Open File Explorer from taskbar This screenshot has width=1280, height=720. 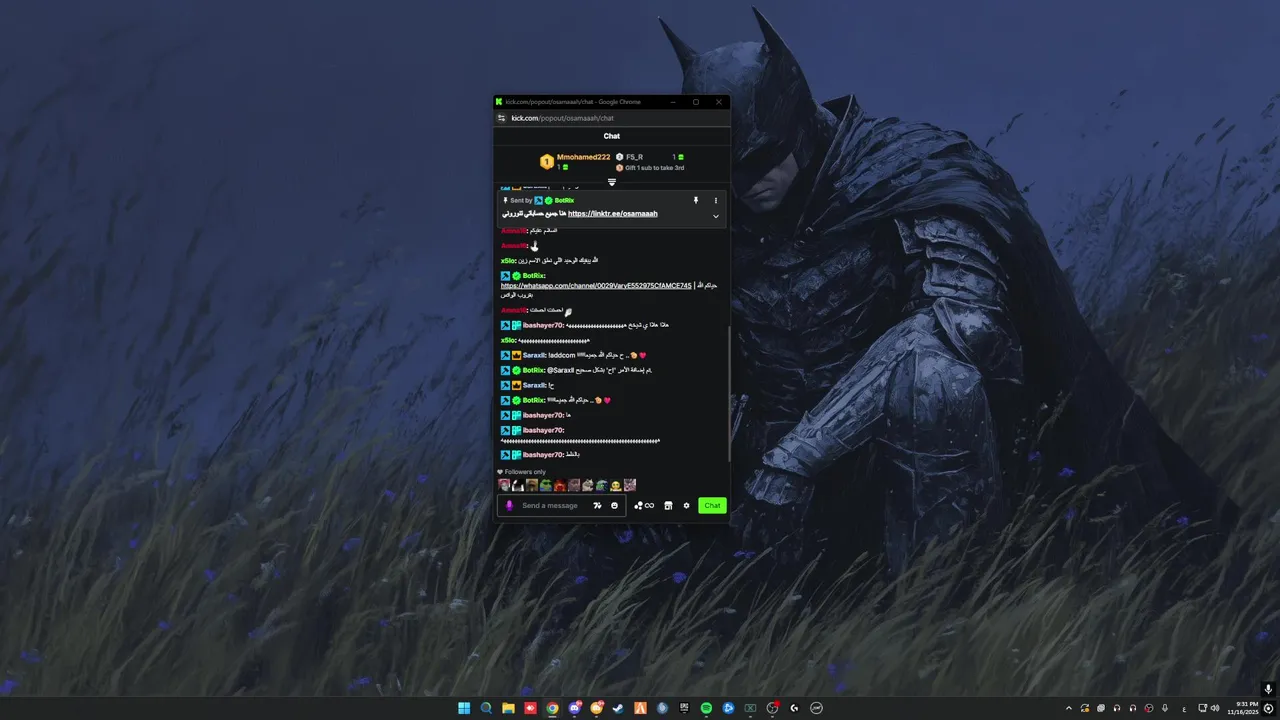508,708
